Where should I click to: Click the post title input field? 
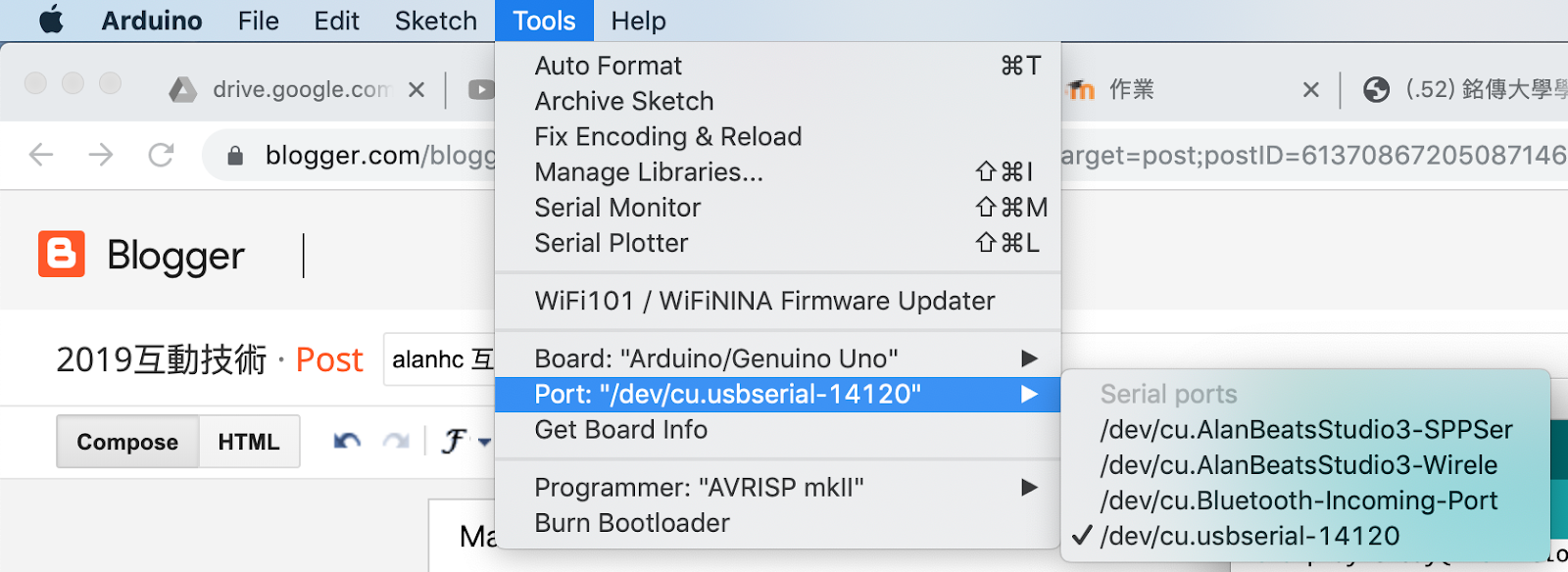click(441, 359)
